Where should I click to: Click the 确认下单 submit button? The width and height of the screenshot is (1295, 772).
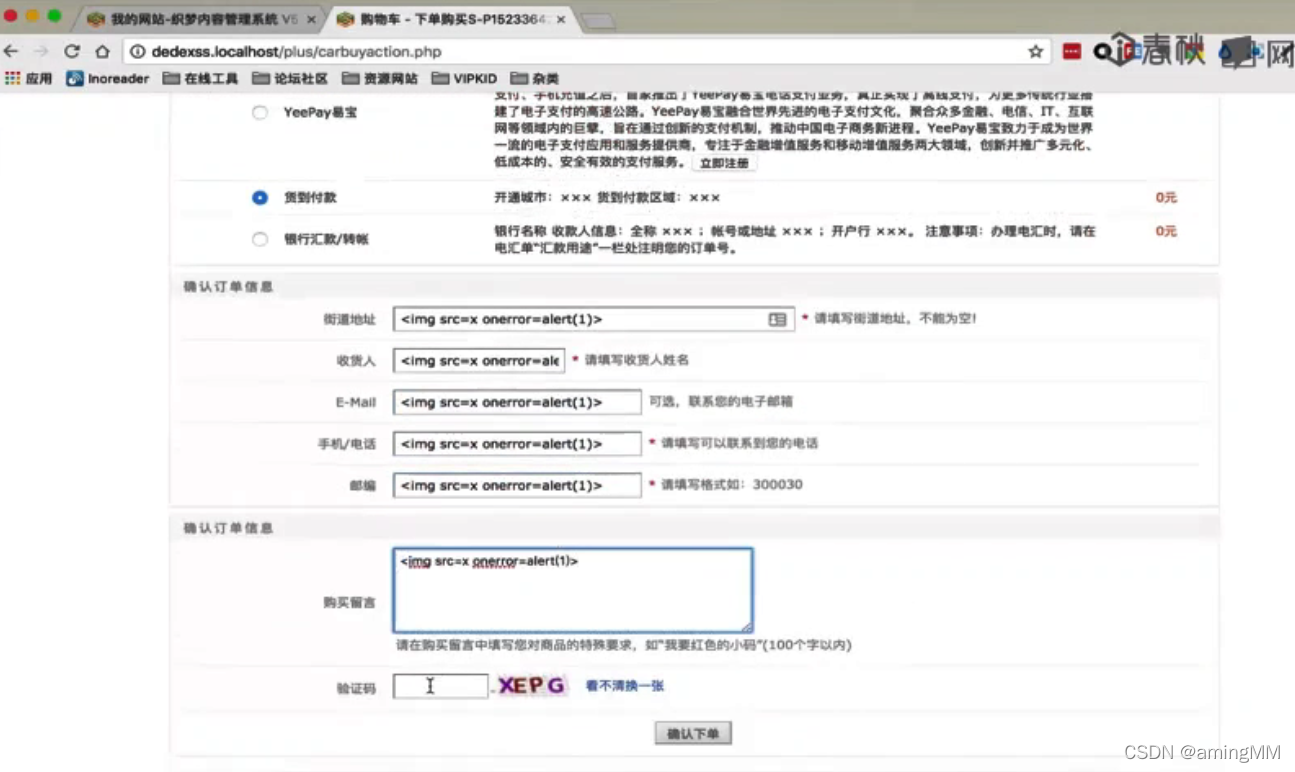pyautogui.click(x=693, y=733)
